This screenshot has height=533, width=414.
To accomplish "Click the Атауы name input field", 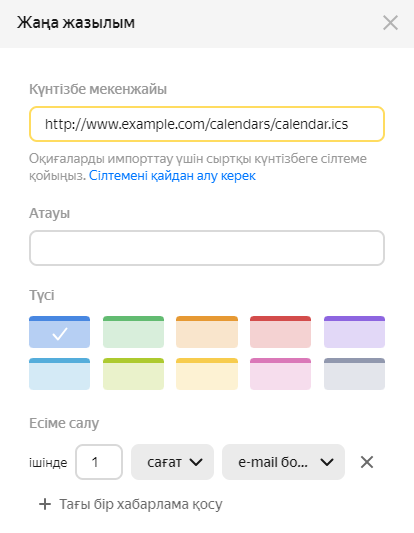I will 207,248.
